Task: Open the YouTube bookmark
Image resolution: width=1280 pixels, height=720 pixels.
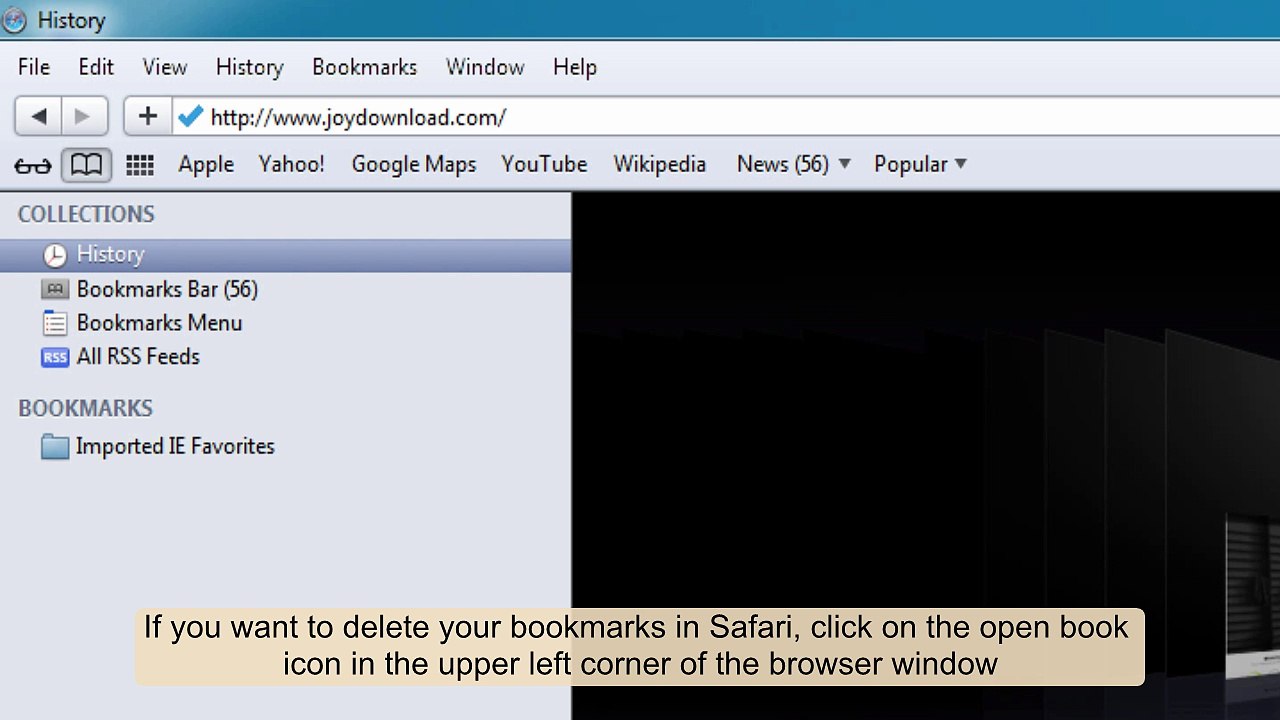Action: [544, 164]
